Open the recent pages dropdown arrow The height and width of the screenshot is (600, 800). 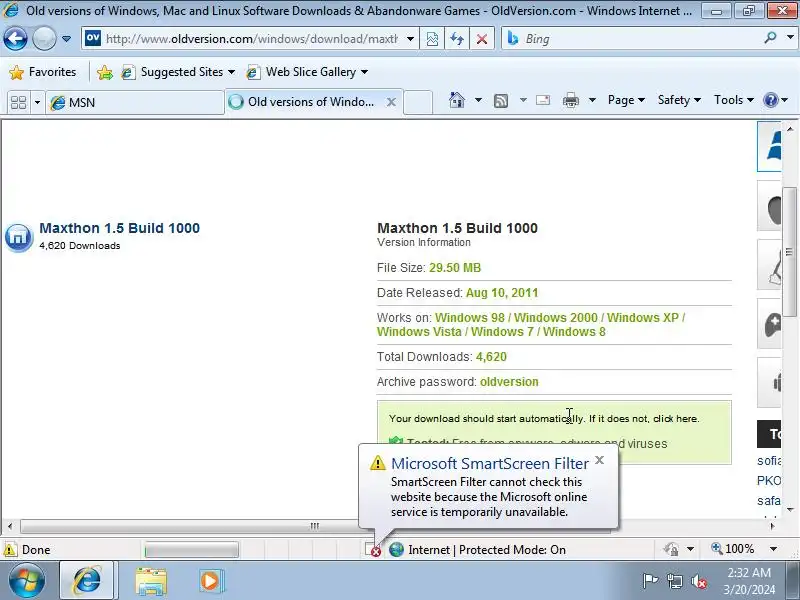66,39
